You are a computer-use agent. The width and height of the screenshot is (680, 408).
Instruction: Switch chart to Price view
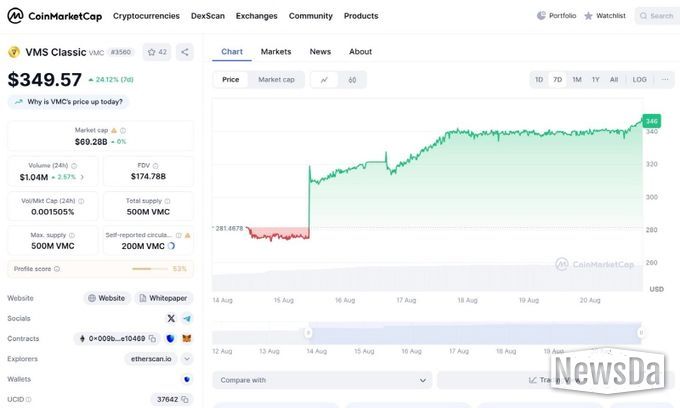pyautogui.click(x=231, y=80)
